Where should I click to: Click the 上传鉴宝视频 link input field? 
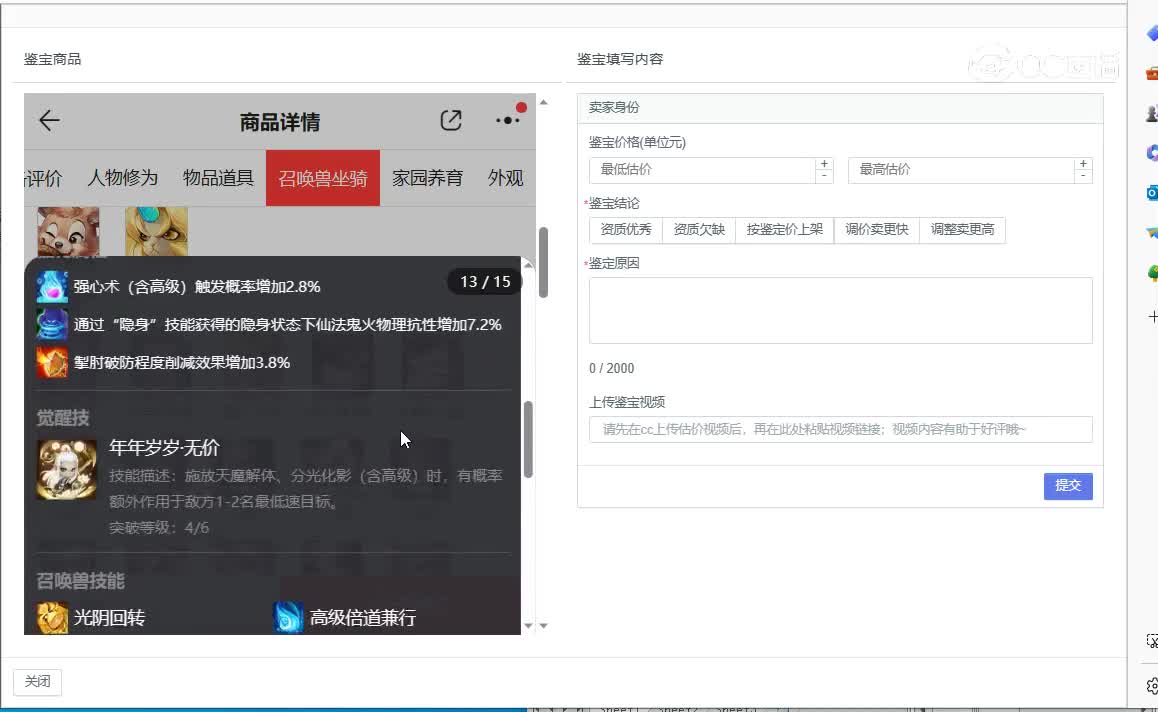click(838, 430)
